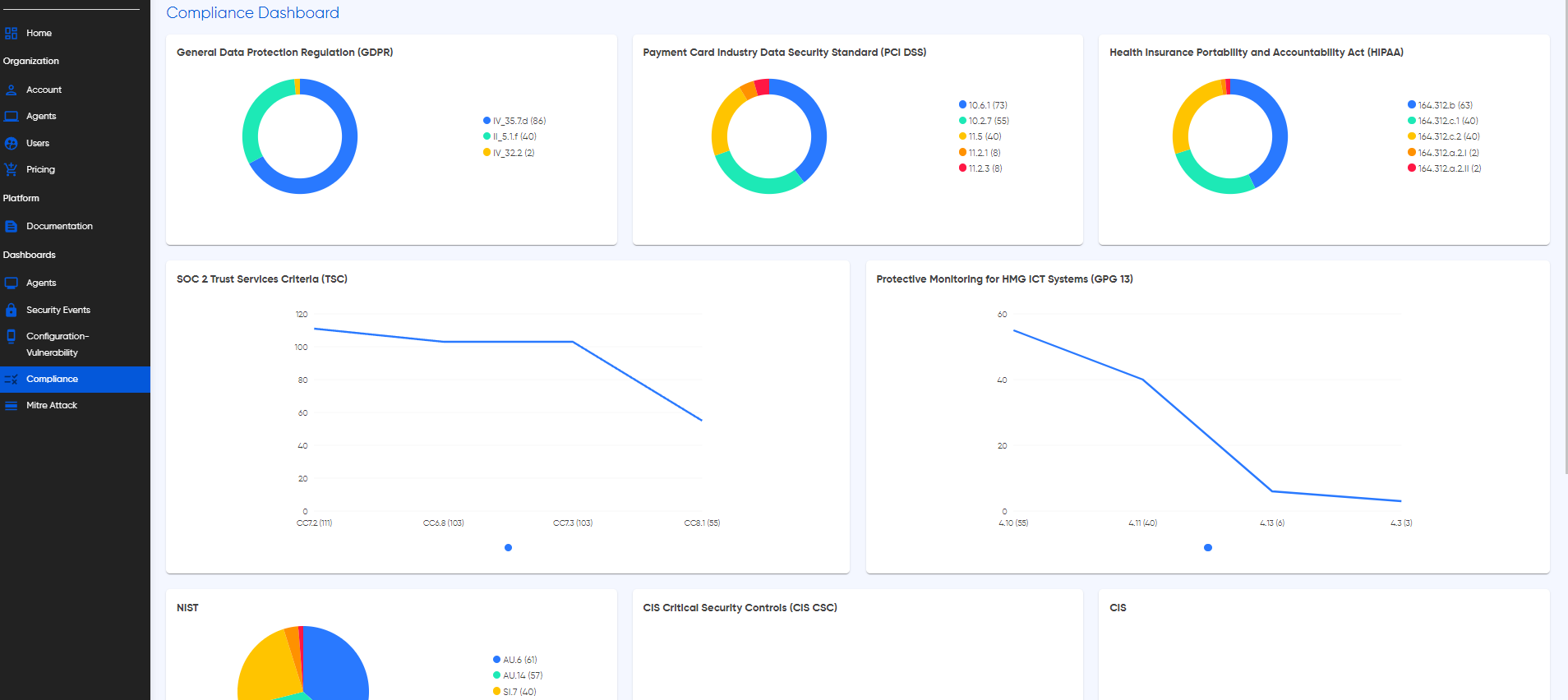Image resolution: width=1568 pixels, height=700 pixels.
Task: Click the Mitre Attack bars icon
Action: coord(11,405)
